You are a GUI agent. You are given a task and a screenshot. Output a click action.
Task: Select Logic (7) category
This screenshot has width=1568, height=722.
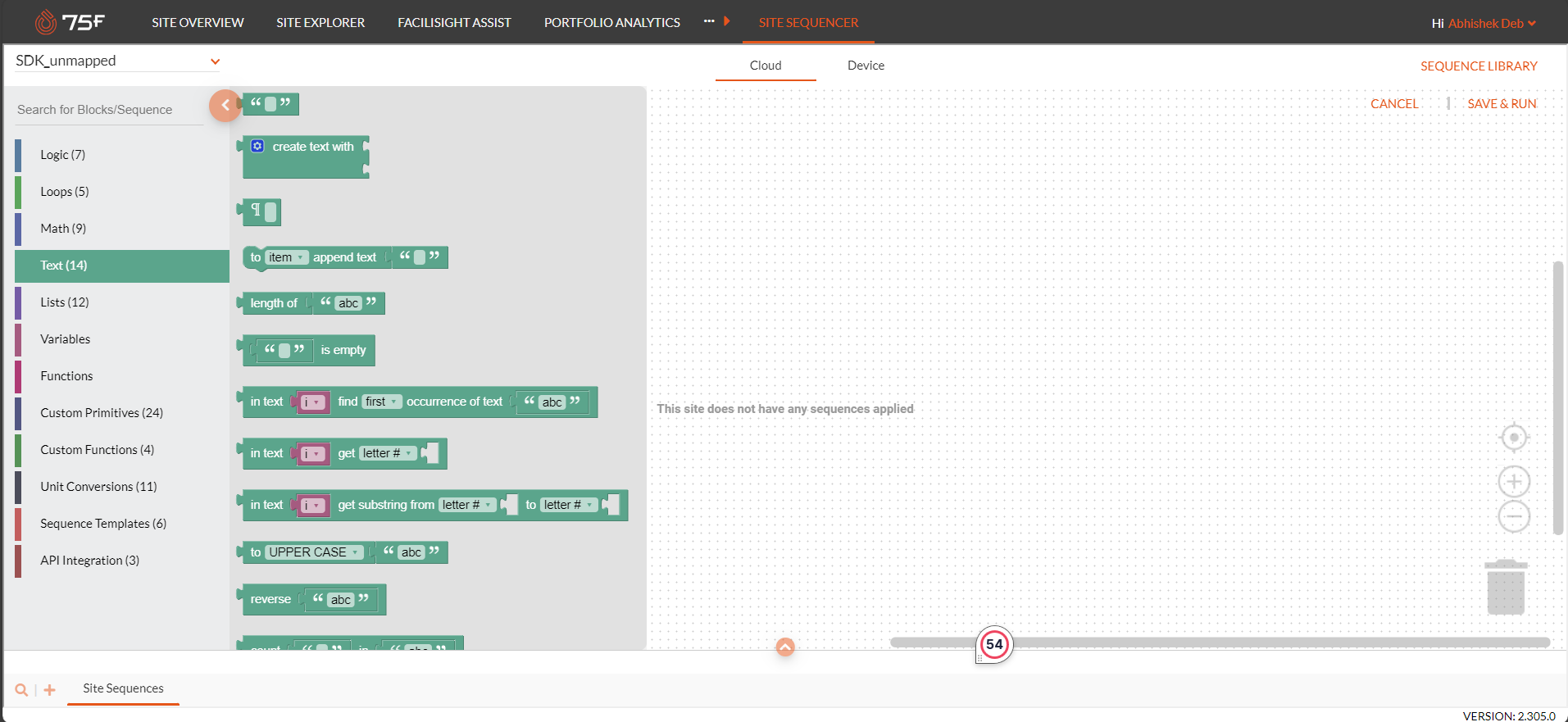pyautogui.click(x=122, y=155)
